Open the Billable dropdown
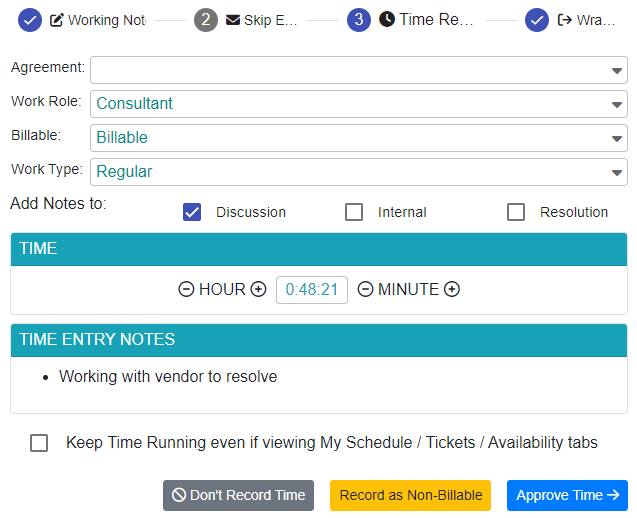Viewport: 637px width, 518px height. tap(359, 138)
